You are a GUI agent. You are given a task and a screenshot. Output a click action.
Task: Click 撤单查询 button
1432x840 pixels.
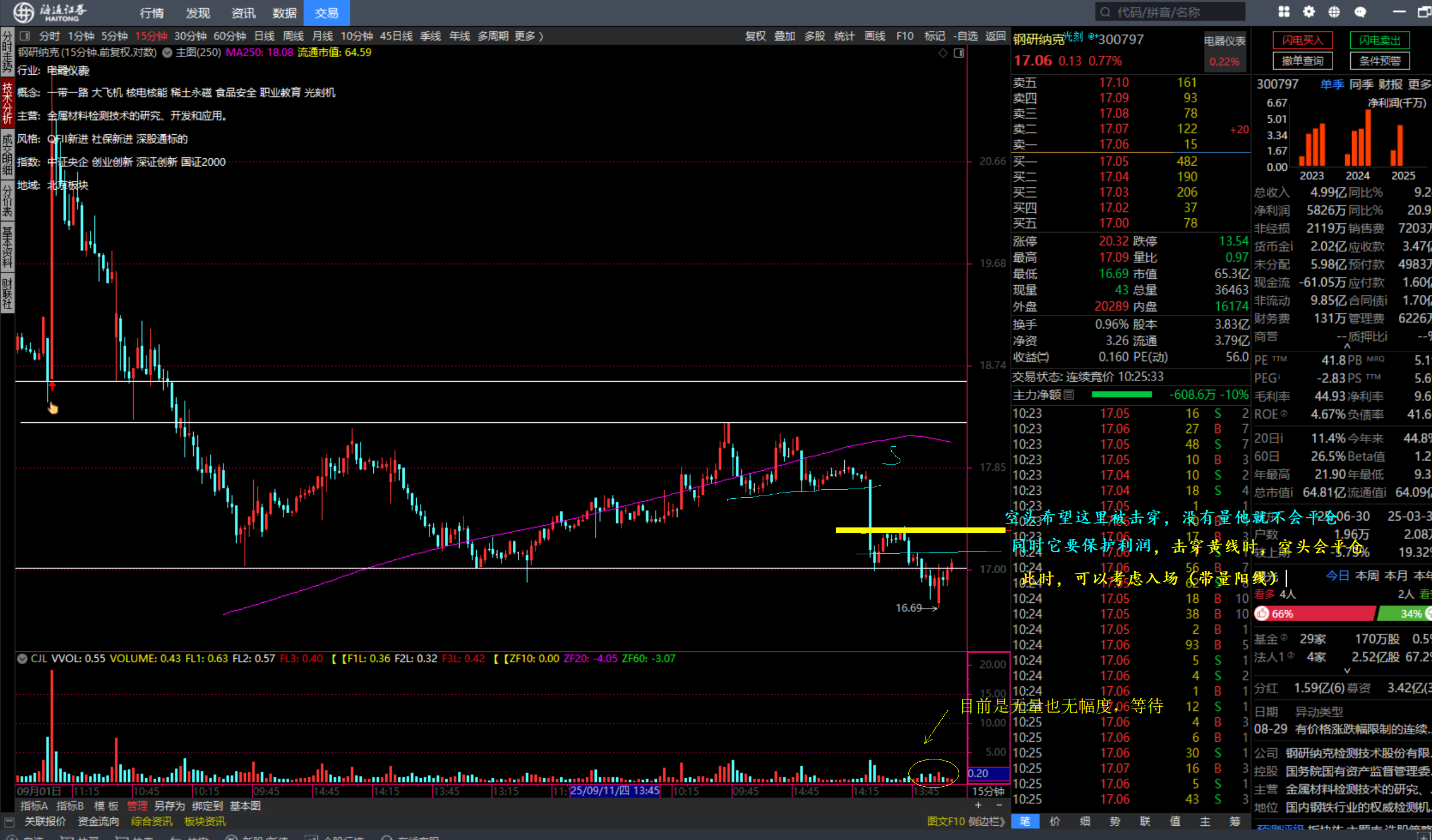pos(1303,61)
